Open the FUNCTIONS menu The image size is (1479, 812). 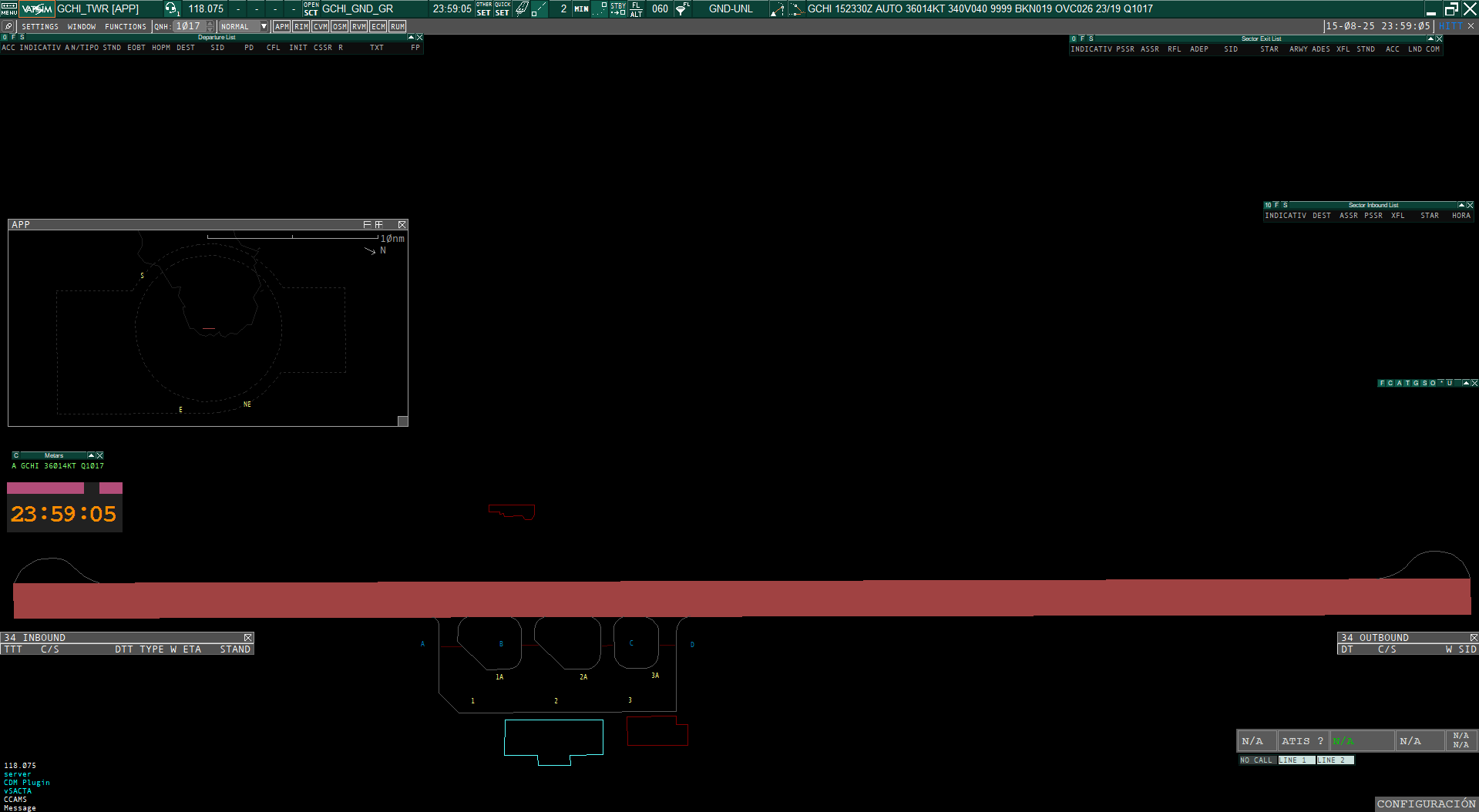[x=126, y=26]
